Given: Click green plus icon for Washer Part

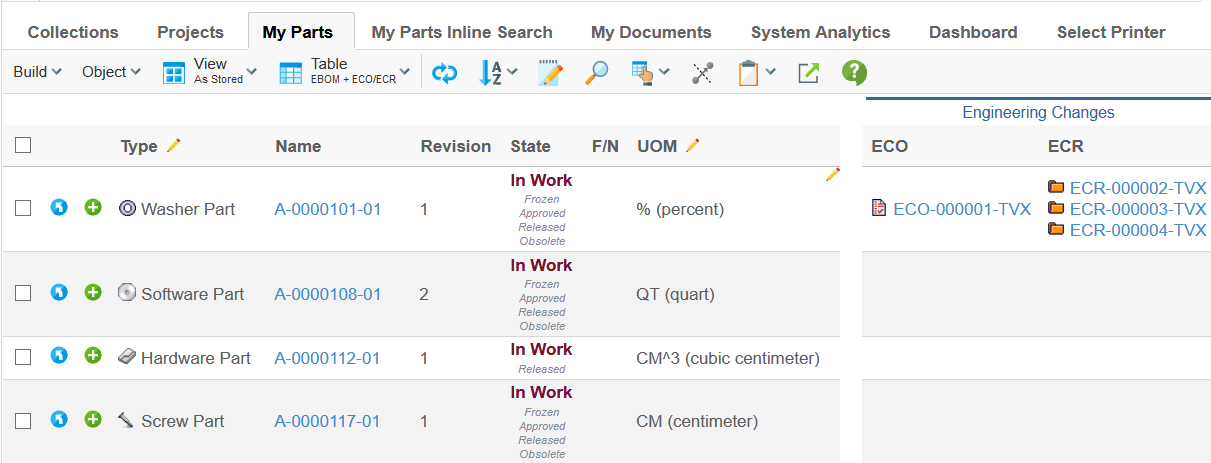Looking at the screenshot, I should pos(93,208).
